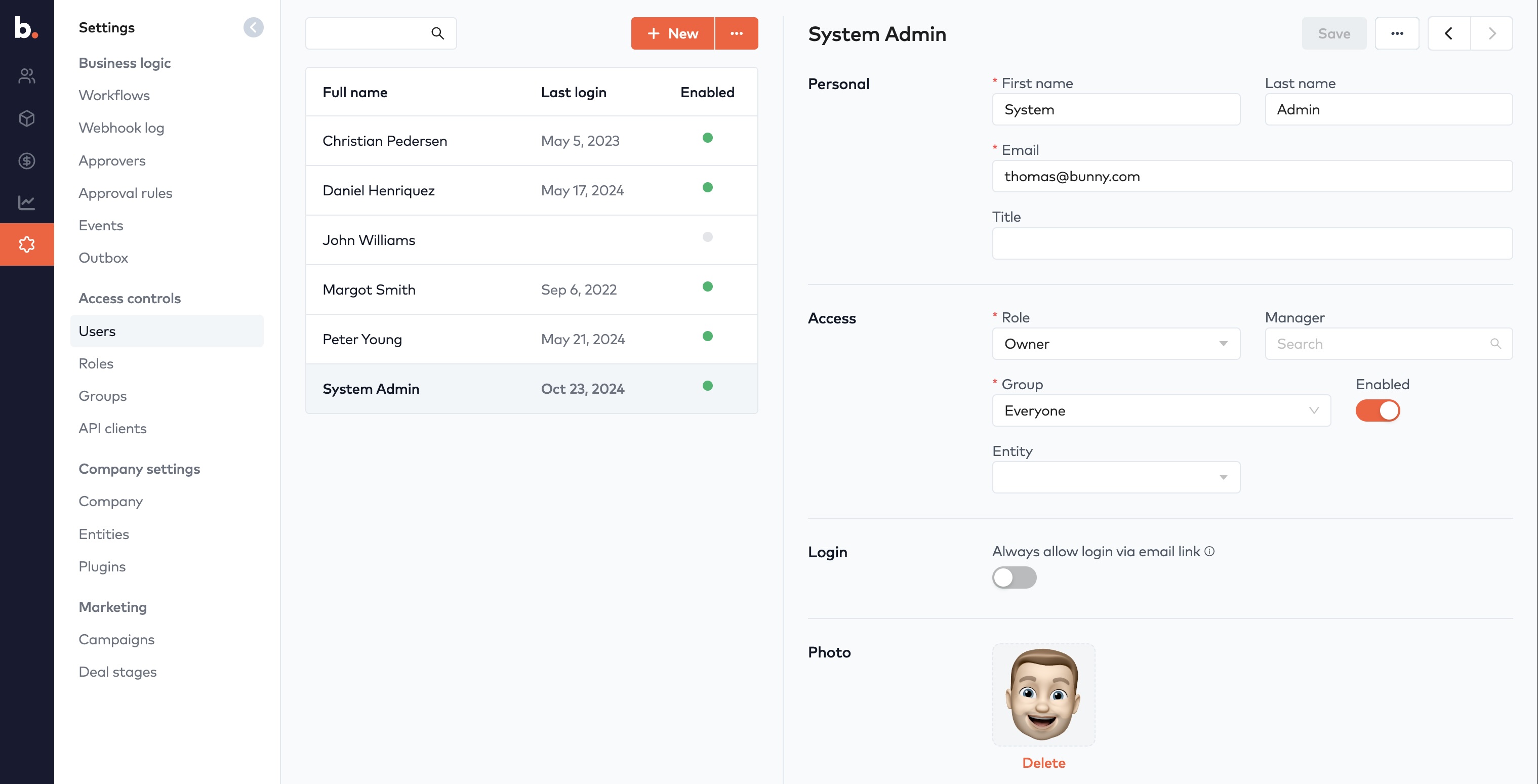The image size is (1538, 784).
Task: Select the Margot Smith user row
Action: pyautogui.click(x=532, y=290)
